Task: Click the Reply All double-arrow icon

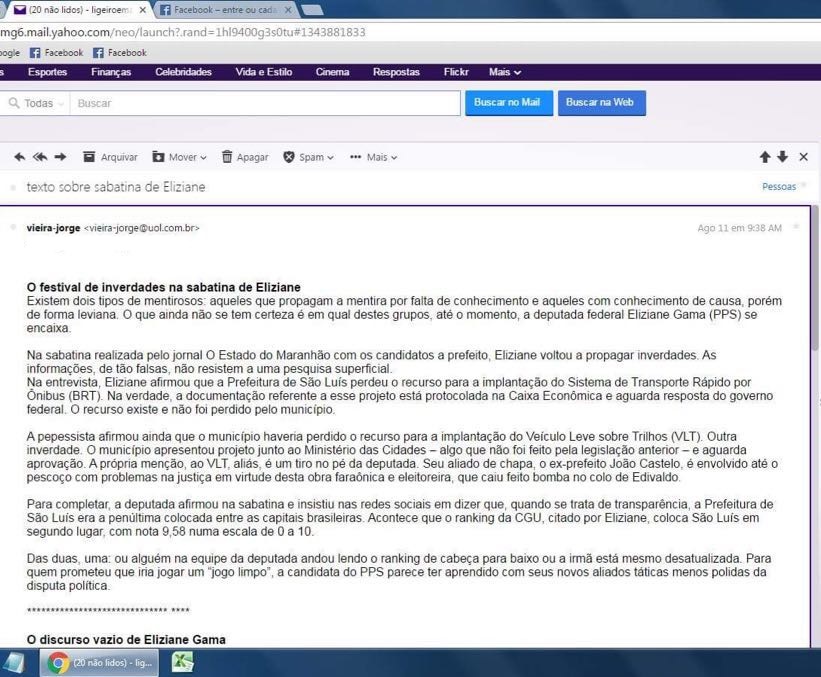Action: (40, 157)
